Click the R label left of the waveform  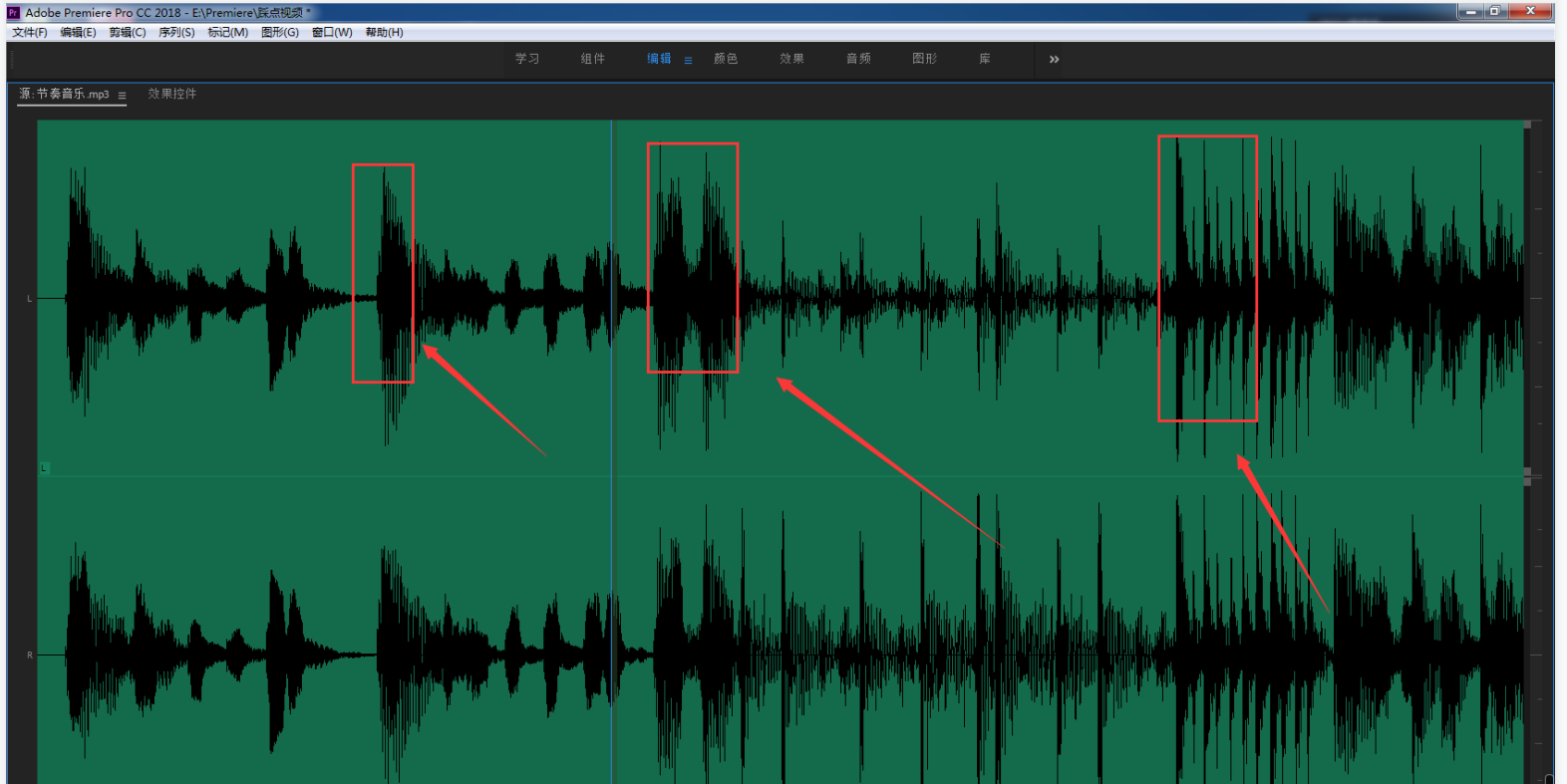[x=30, y=655]
